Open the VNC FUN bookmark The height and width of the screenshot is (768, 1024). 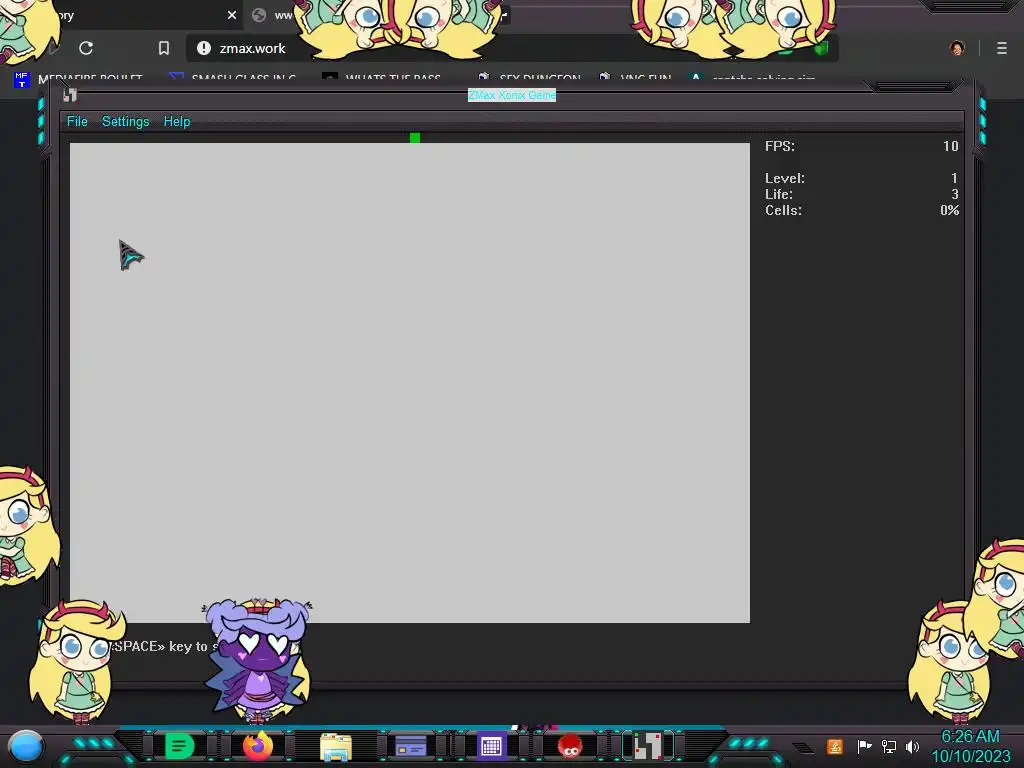click(x=635, y=79)
